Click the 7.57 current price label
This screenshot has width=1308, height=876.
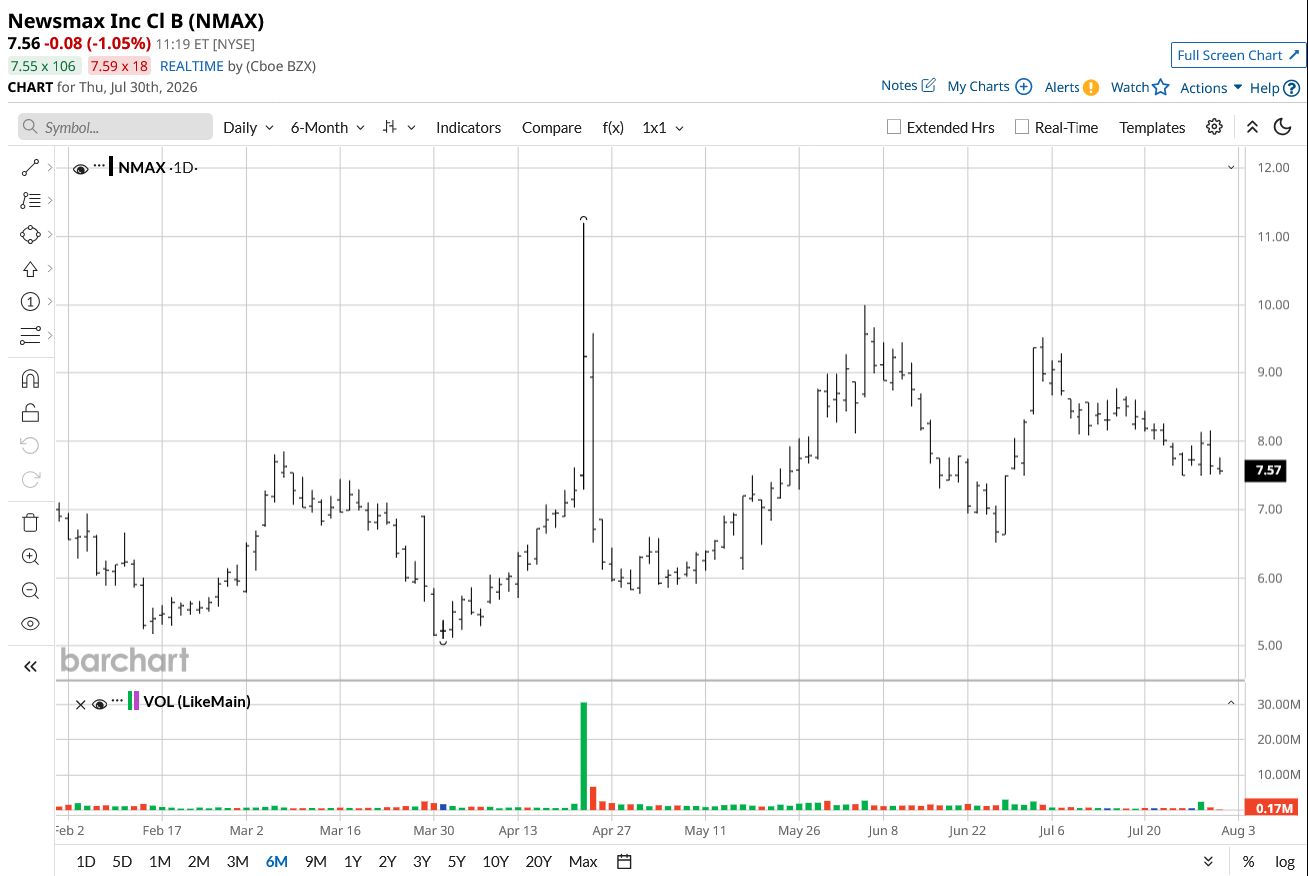click(x=1268, y=470)
